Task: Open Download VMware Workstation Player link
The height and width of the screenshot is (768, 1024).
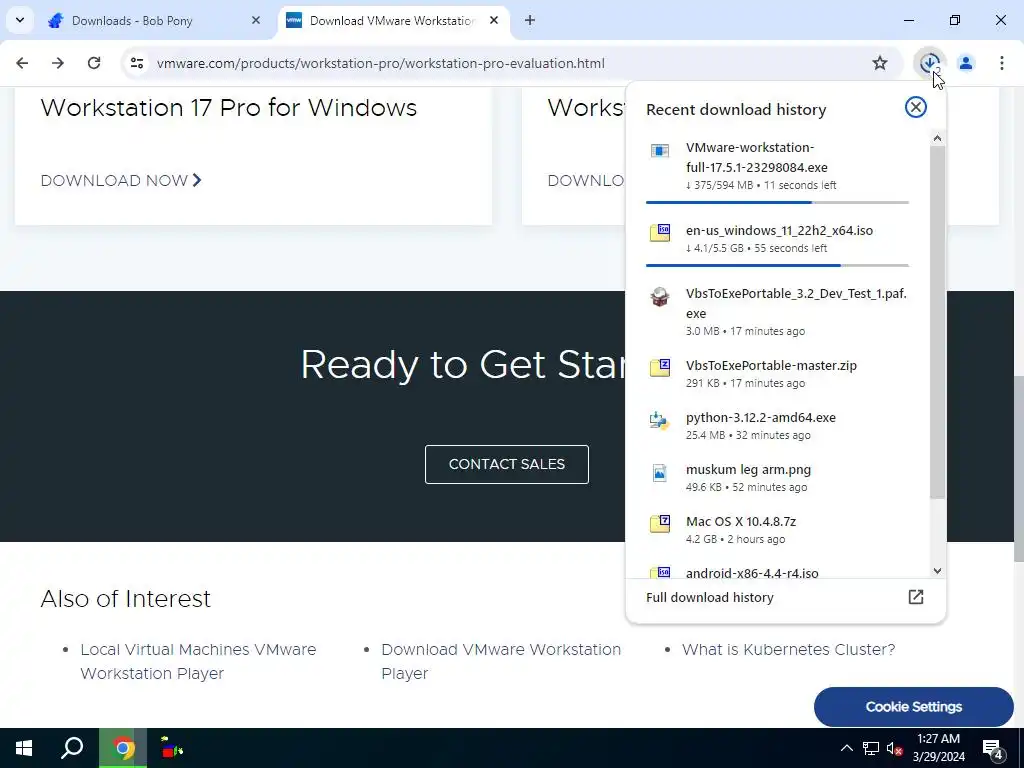Action: click(x=501, y=662)
